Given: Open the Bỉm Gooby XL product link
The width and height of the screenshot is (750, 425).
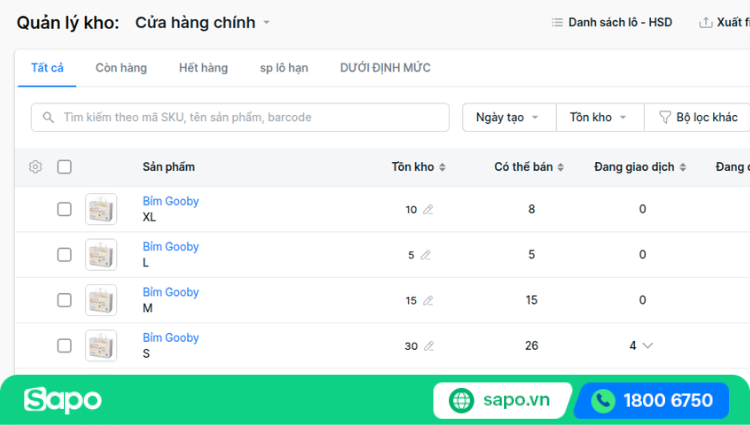Looking at the screenshot, I should [x=171, y=201].
